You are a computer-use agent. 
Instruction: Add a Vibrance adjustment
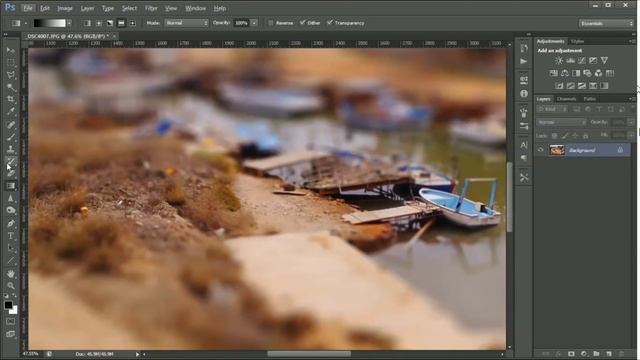[604, 60]
